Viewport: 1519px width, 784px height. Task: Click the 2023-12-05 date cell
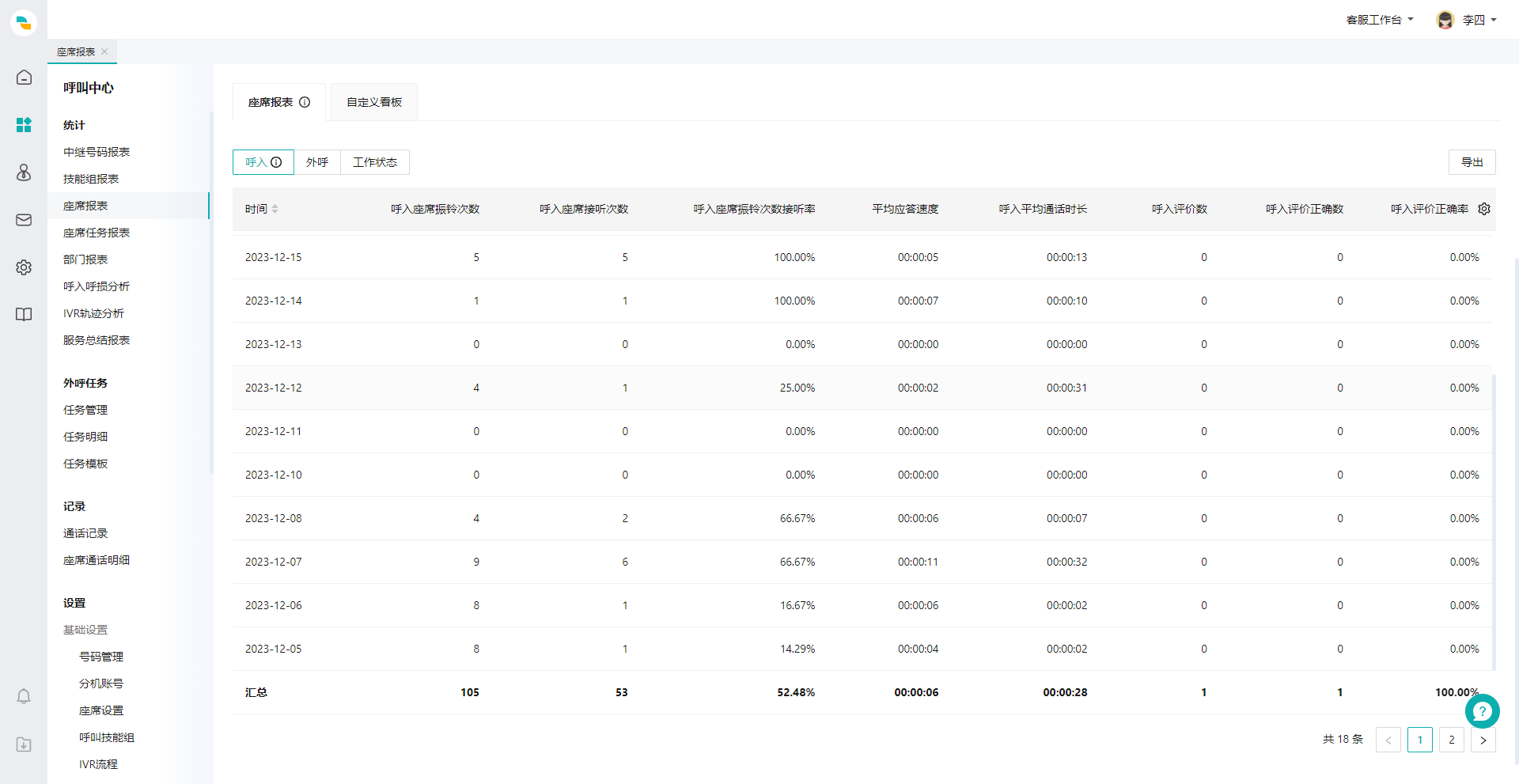pyautogui.click(x=273, y=649)
